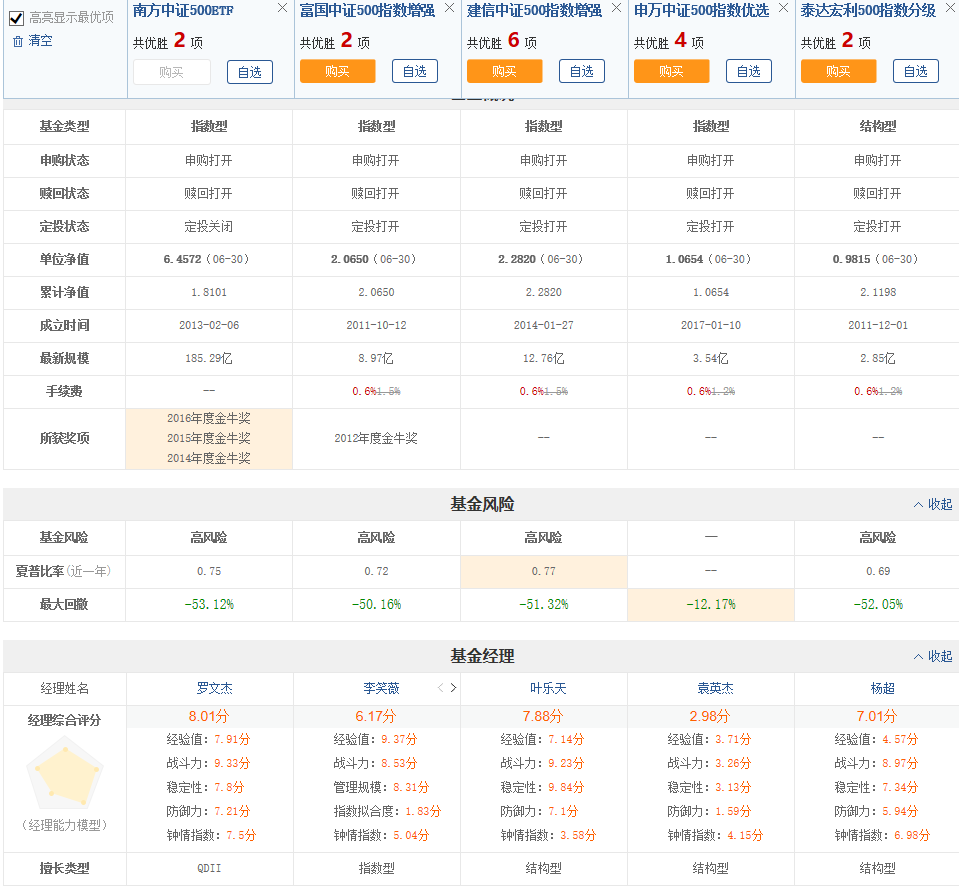Open manager 杨超 profile link
The width and height of the screenshot is (959, 895).
(x=883, y=688)
